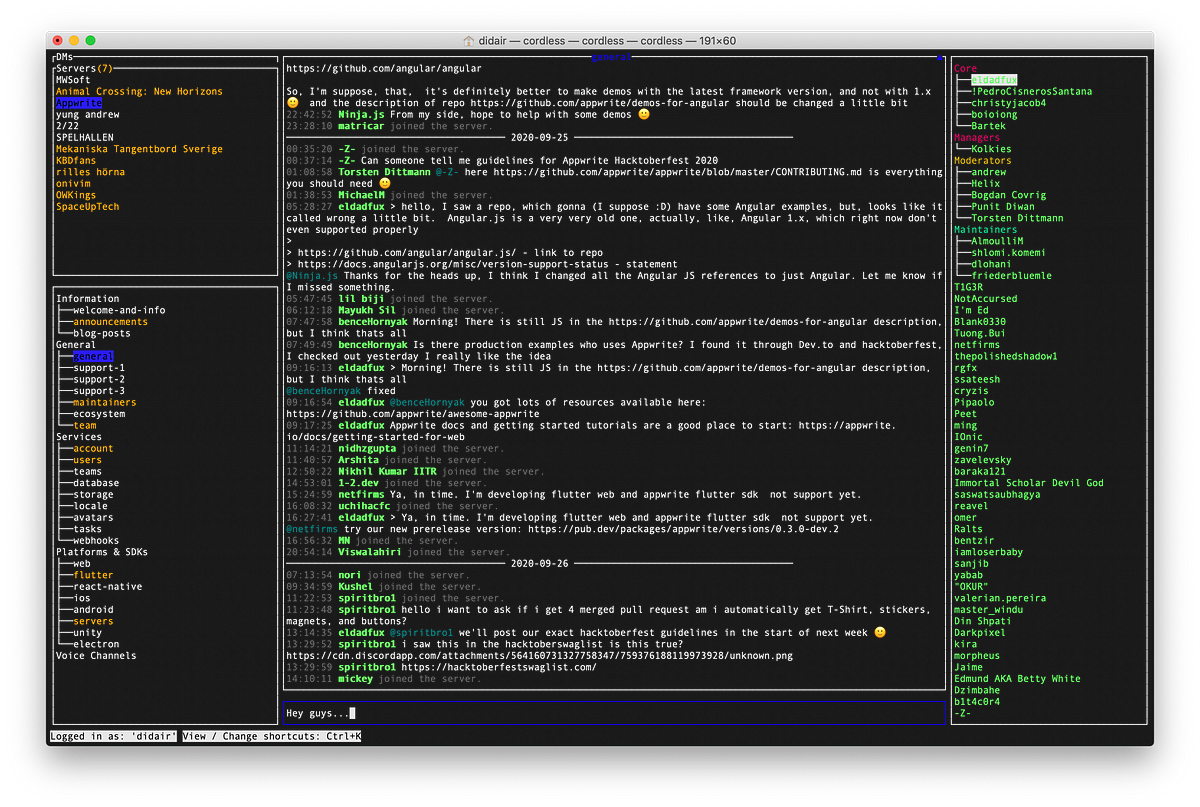Select member Kolkies under Managers
This screenshot has height=807, width=1200.
coord(991,149)
